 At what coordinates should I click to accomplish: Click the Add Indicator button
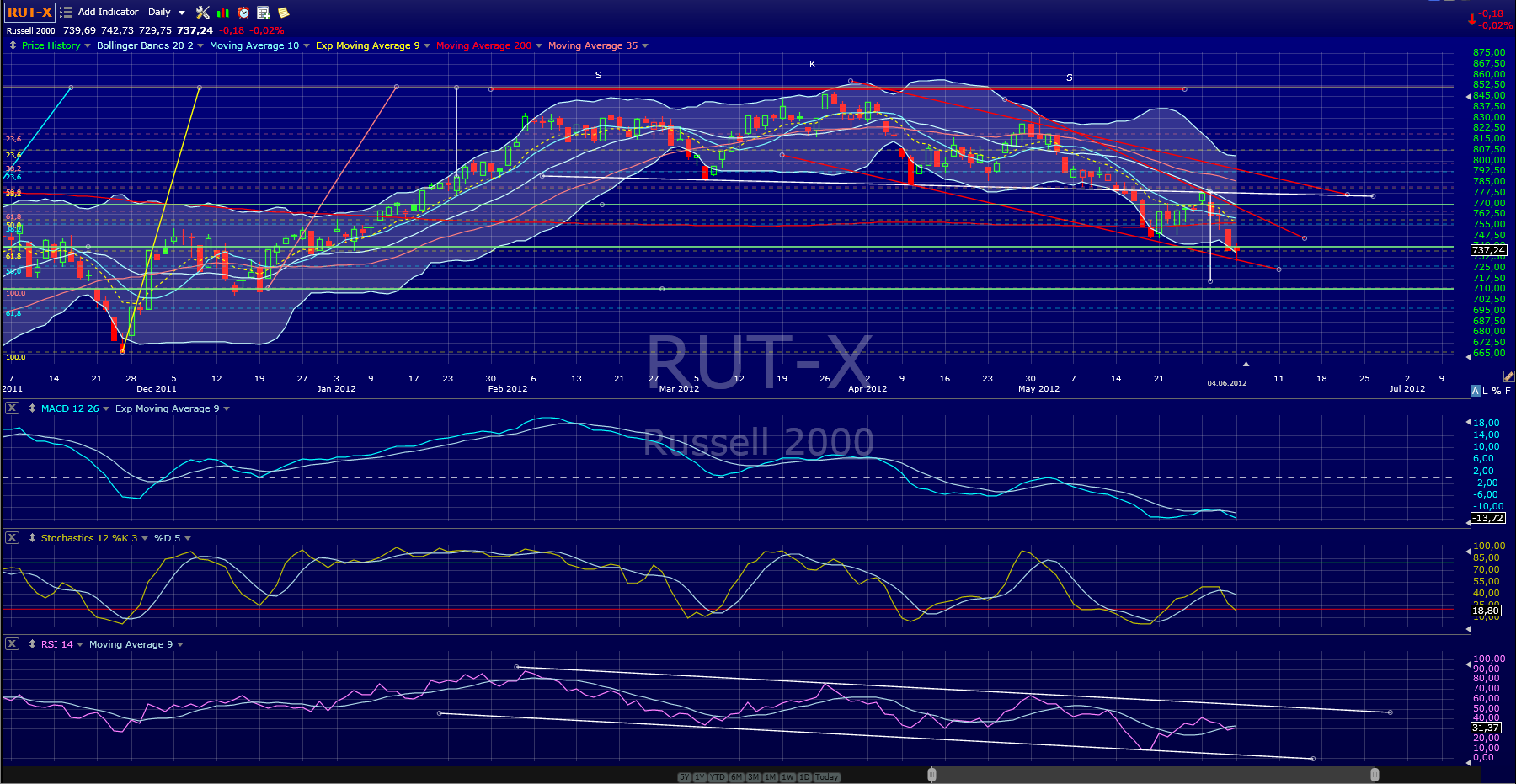click(109, 12)
